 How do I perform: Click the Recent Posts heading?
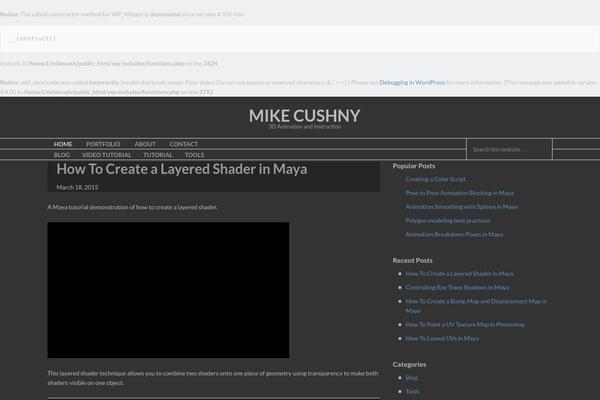[412, 260]
